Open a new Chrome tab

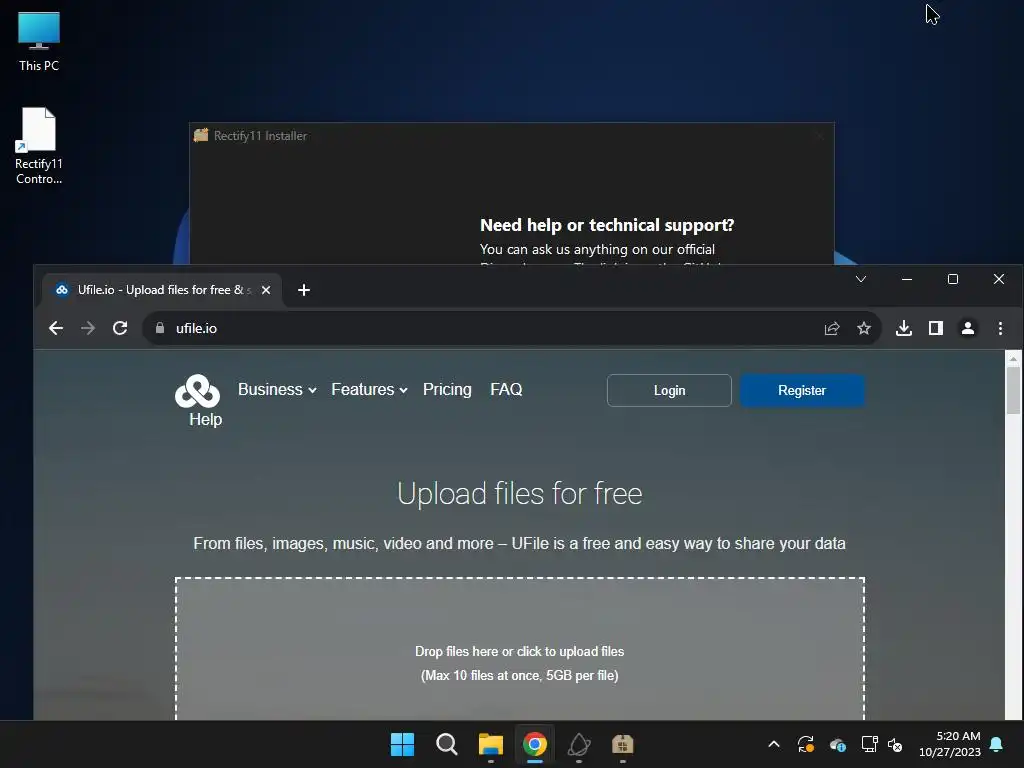(x=304, y=290)
